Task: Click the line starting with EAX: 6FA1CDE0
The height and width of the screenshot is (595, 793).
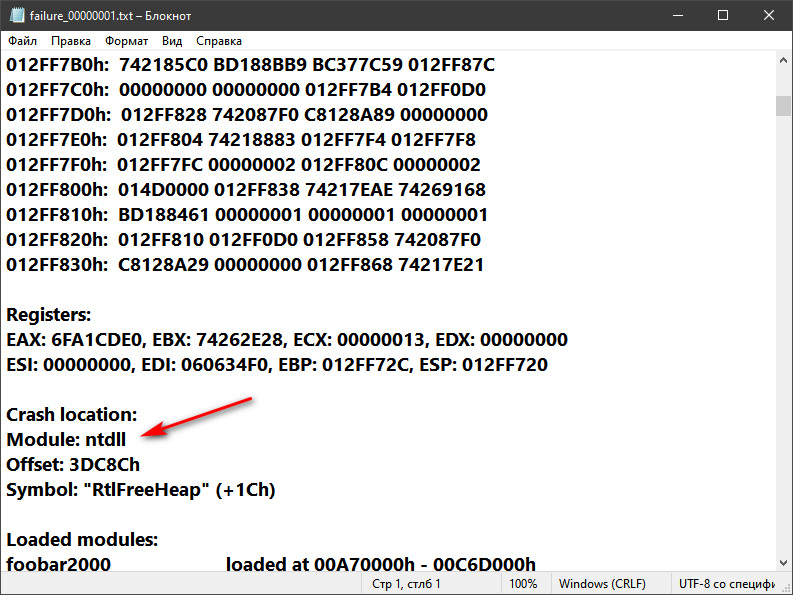Action: (x=287, y=339)
